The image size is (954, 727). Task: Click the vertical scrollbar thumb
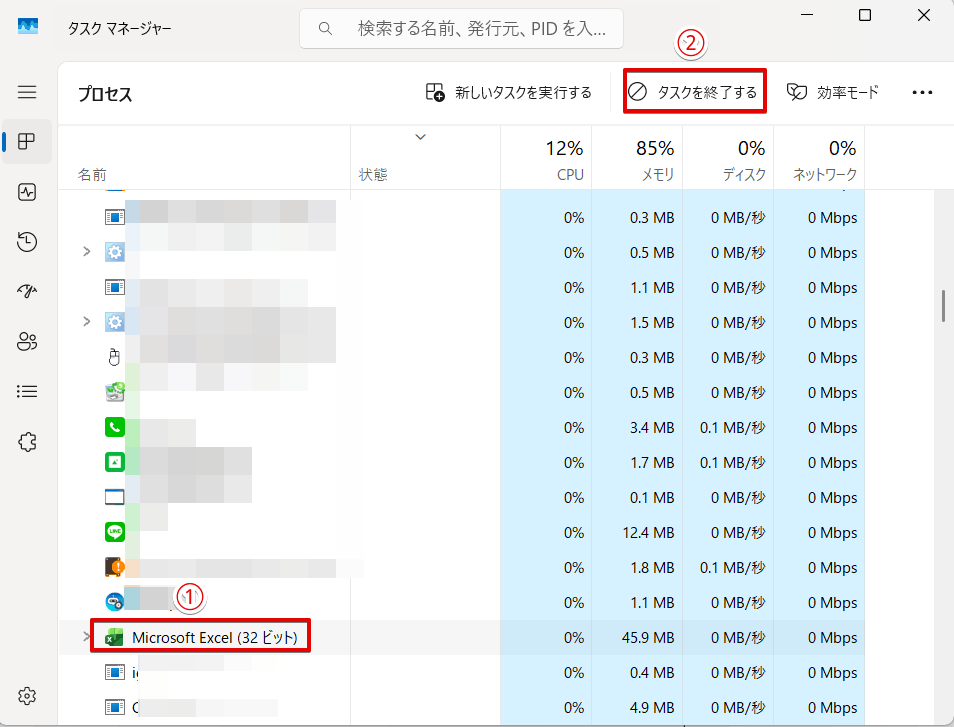[x=943, y=306]
